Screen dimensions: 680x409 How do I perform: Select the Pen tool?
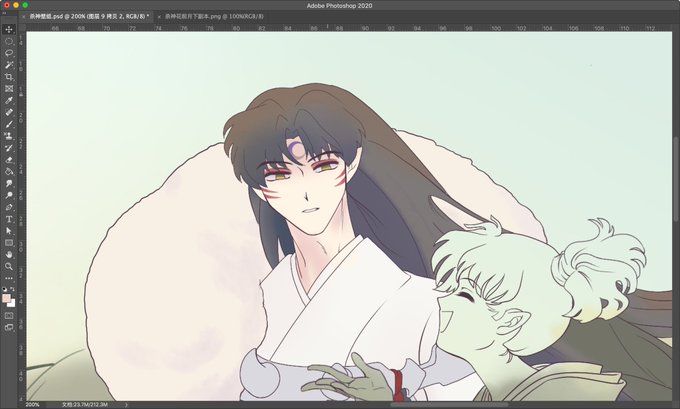pyautogui.click(x=9, y=207)
